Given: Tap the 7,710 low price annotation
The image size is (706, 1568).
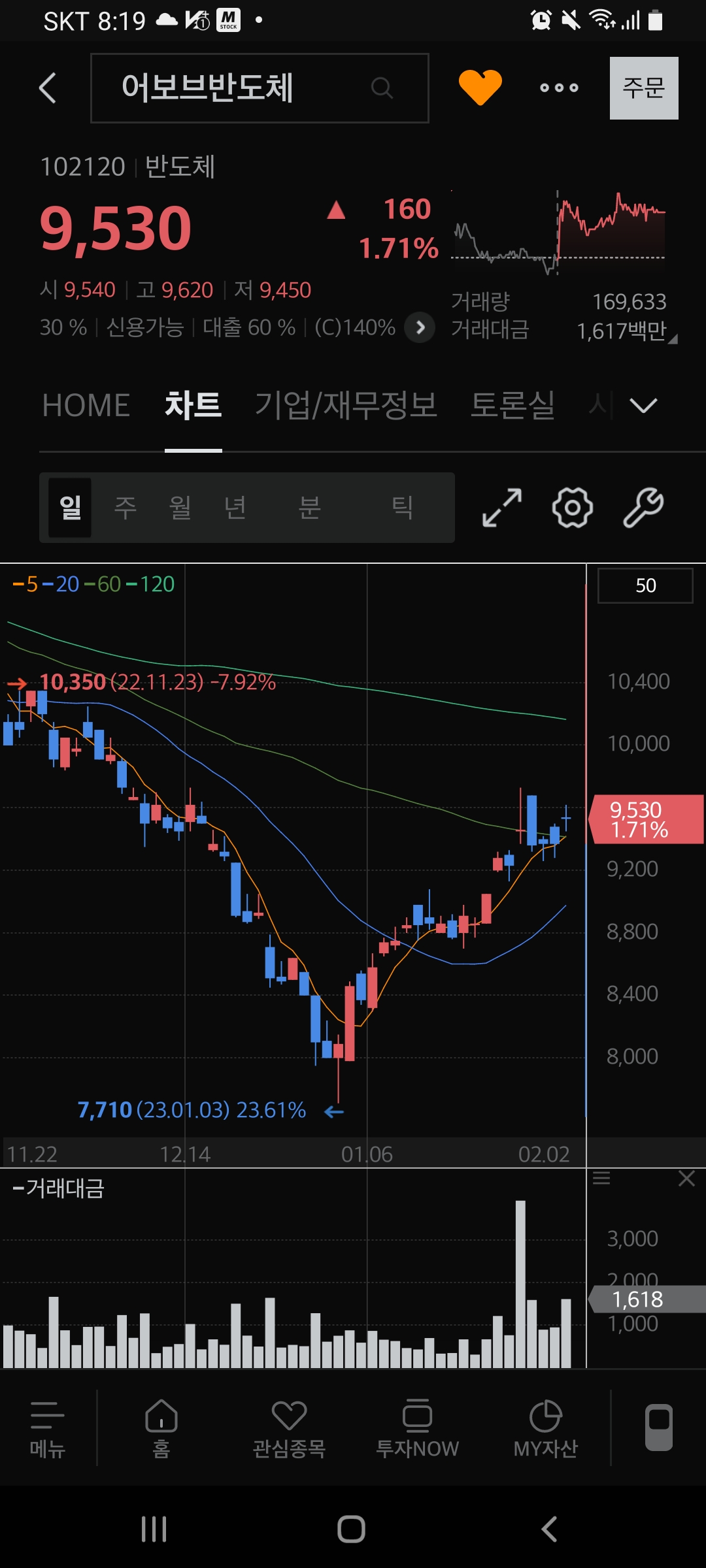Looking at the screenshot, I should pyautogui.click(x=192, y=1110).
